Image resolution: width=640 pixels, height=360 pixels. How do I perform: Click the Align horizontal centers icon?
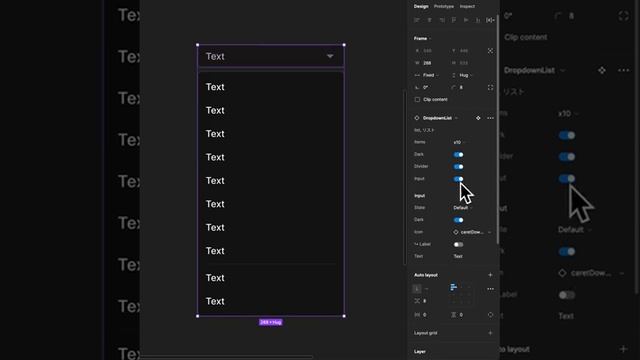pos(429,20)
